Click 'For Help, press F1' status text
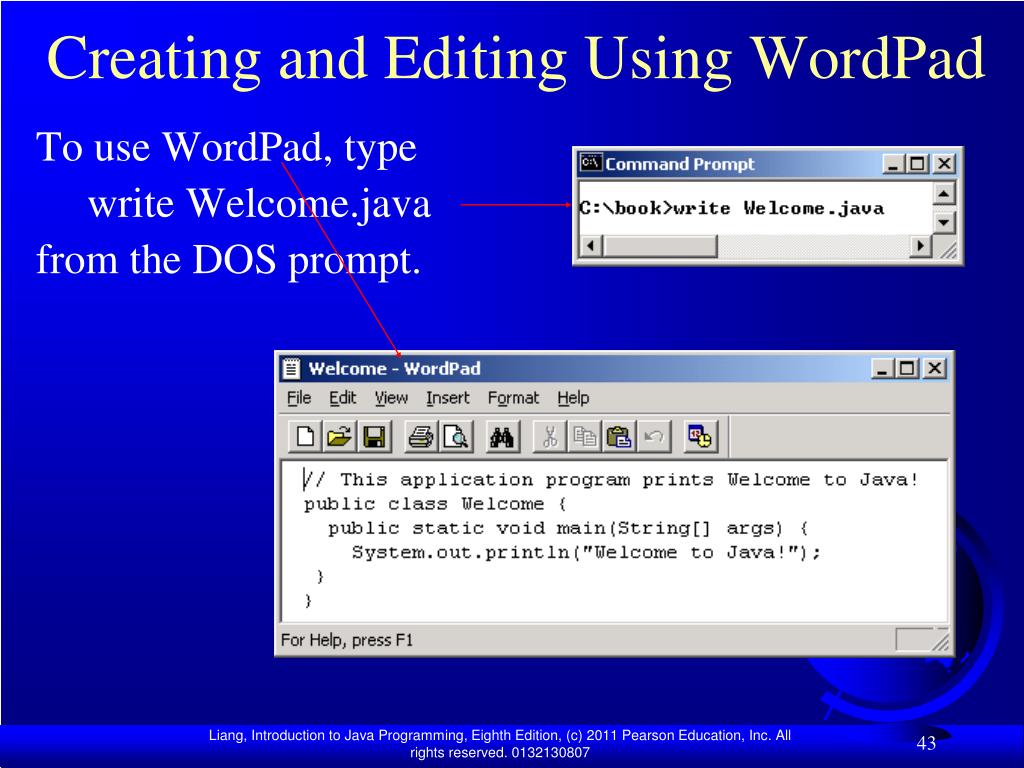This screenshot has height=768, width=1024. coord(347,640)
